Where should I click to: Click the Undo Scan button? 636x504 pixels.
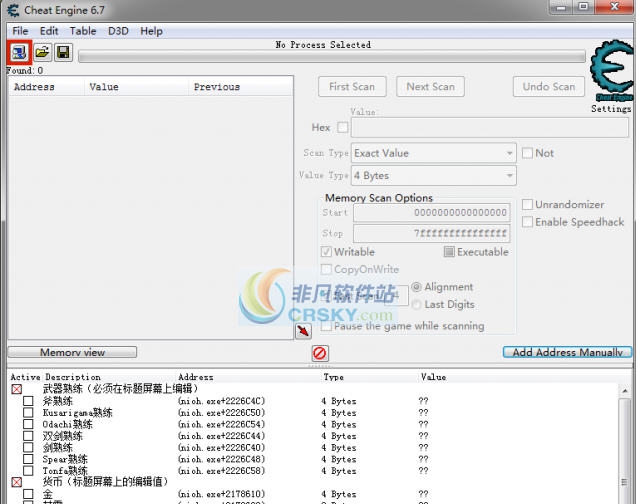coord(549,87)
